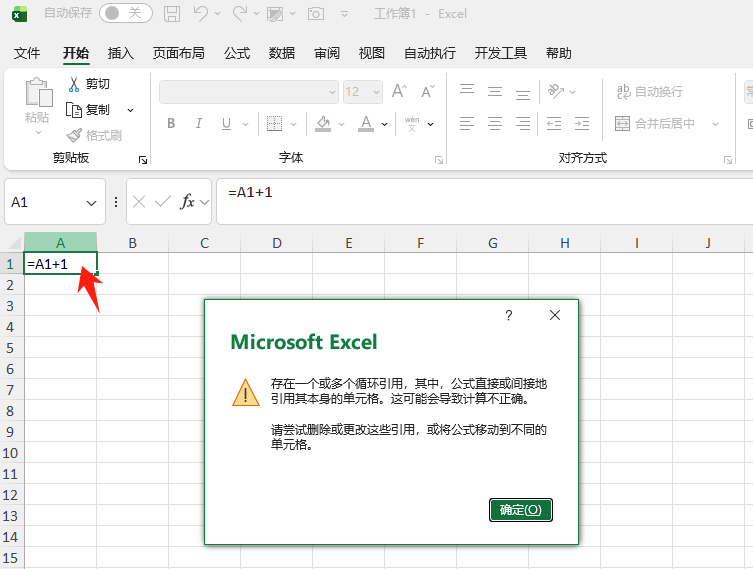Viewport: 753px width, 569px height.
Task: Expand the Font Color dropdown arrow
Action: click(x=384, y=124)
